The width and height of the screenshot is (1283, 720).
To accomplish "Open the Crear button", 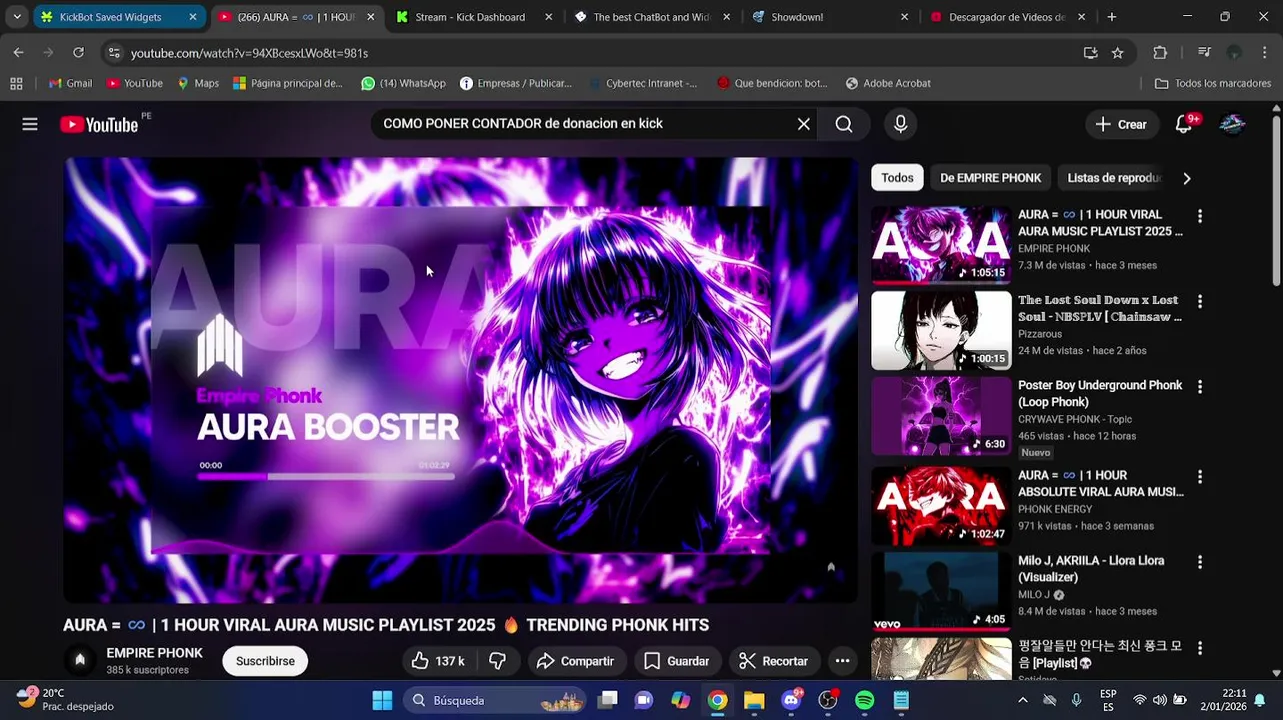I will [x=1121, y=124].
